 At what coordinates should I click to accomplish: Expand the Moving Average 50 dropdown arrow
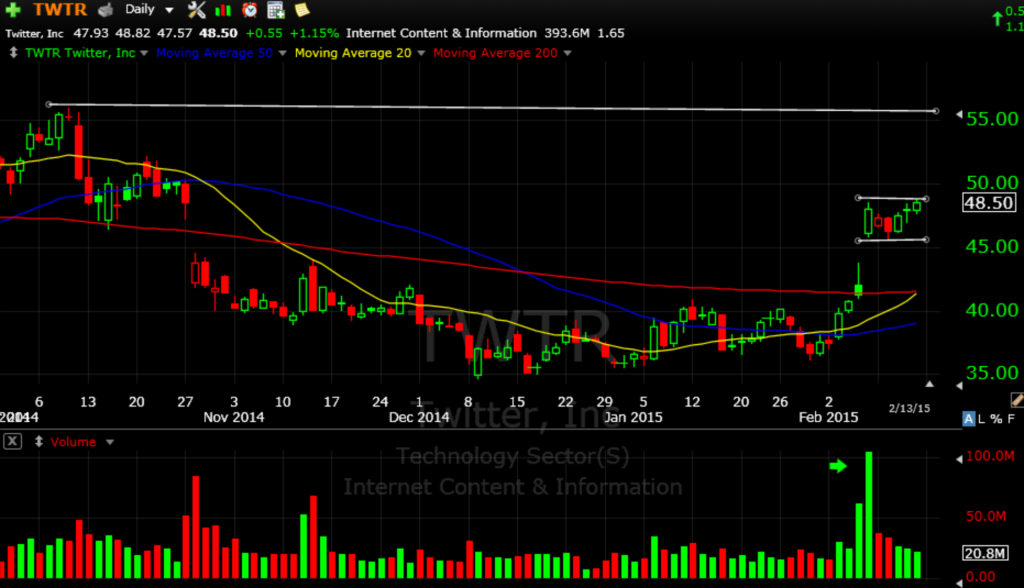[282, 53]
